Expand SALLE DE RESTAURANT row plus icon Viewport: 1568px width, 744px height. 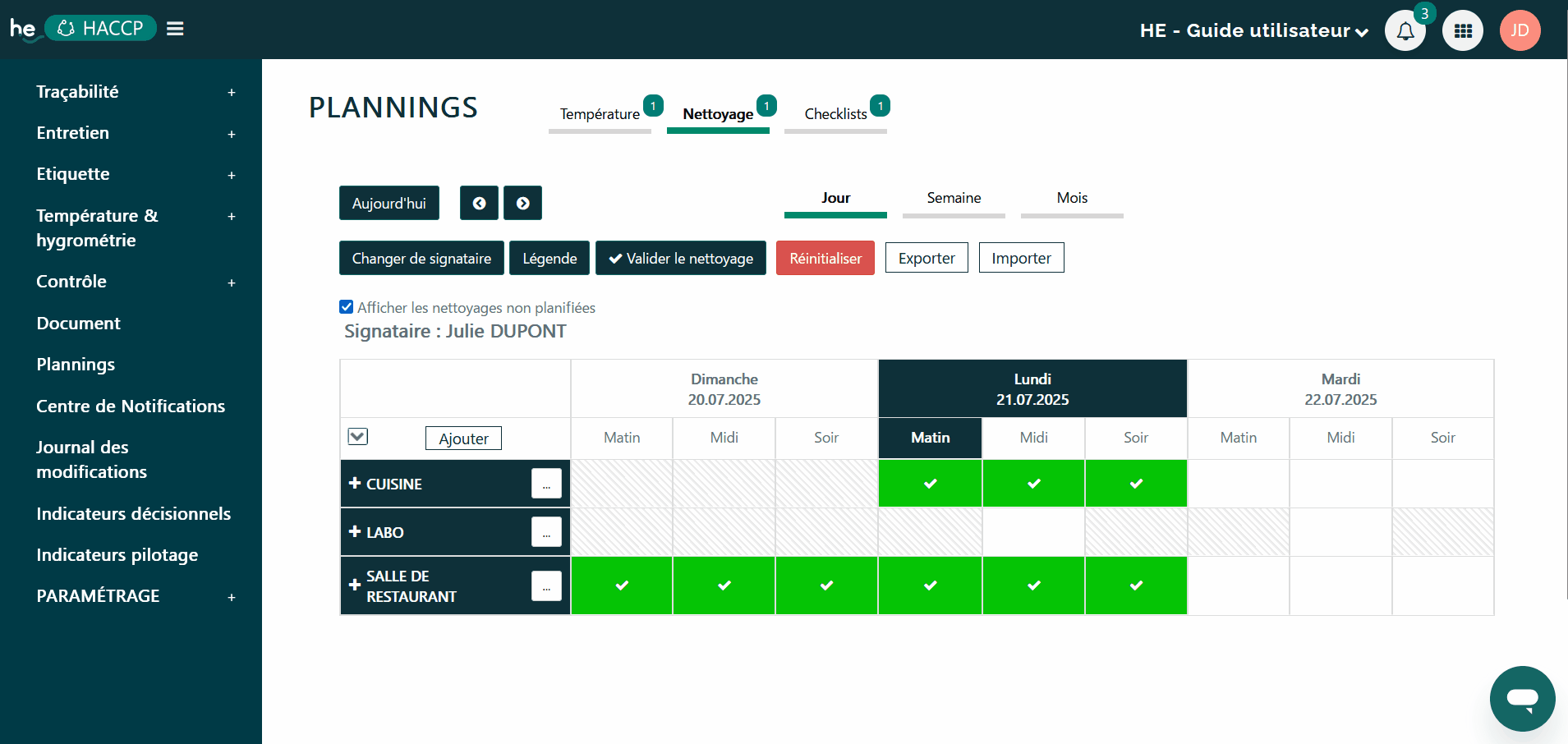pyautogui.click(x=355, y=585)
